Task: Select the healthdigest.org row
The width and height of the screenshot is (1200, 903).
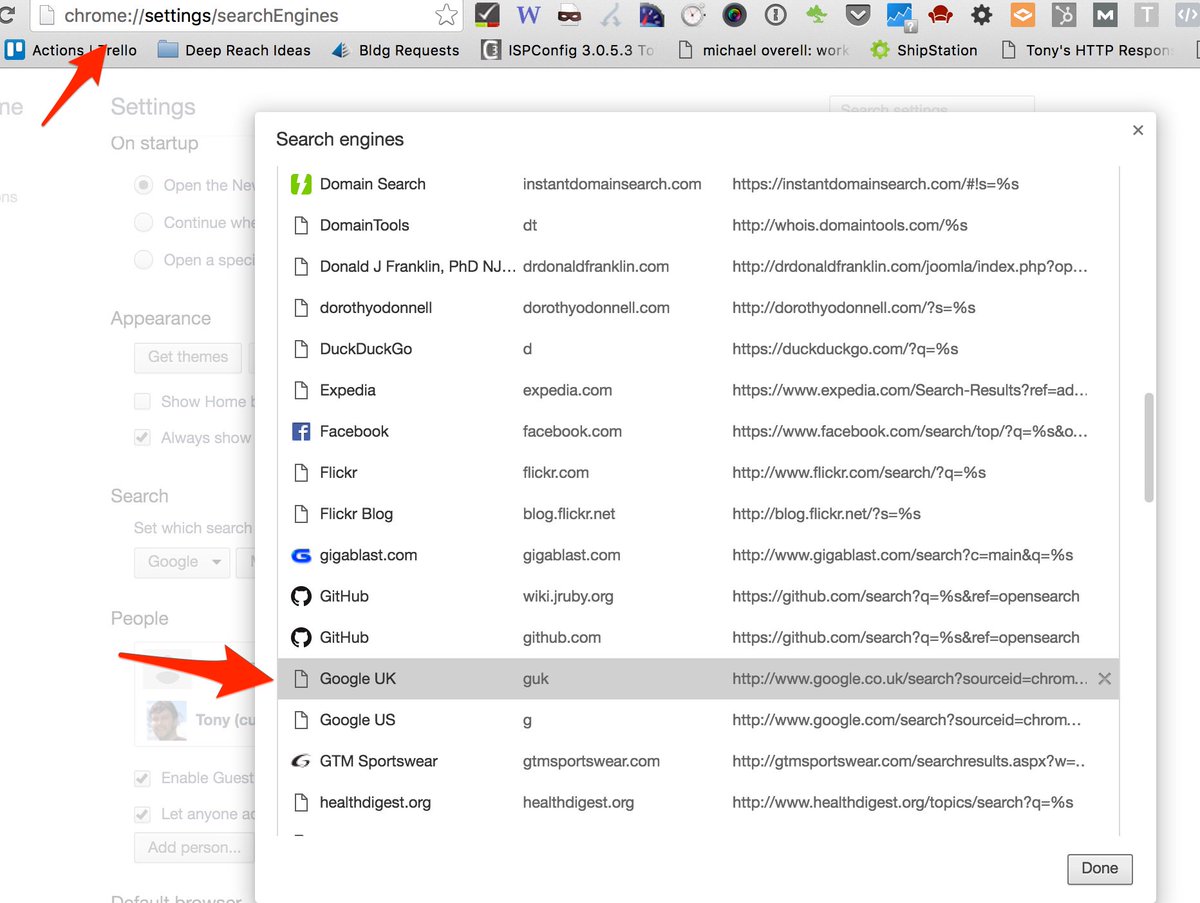Action: (x=698, y=802)
